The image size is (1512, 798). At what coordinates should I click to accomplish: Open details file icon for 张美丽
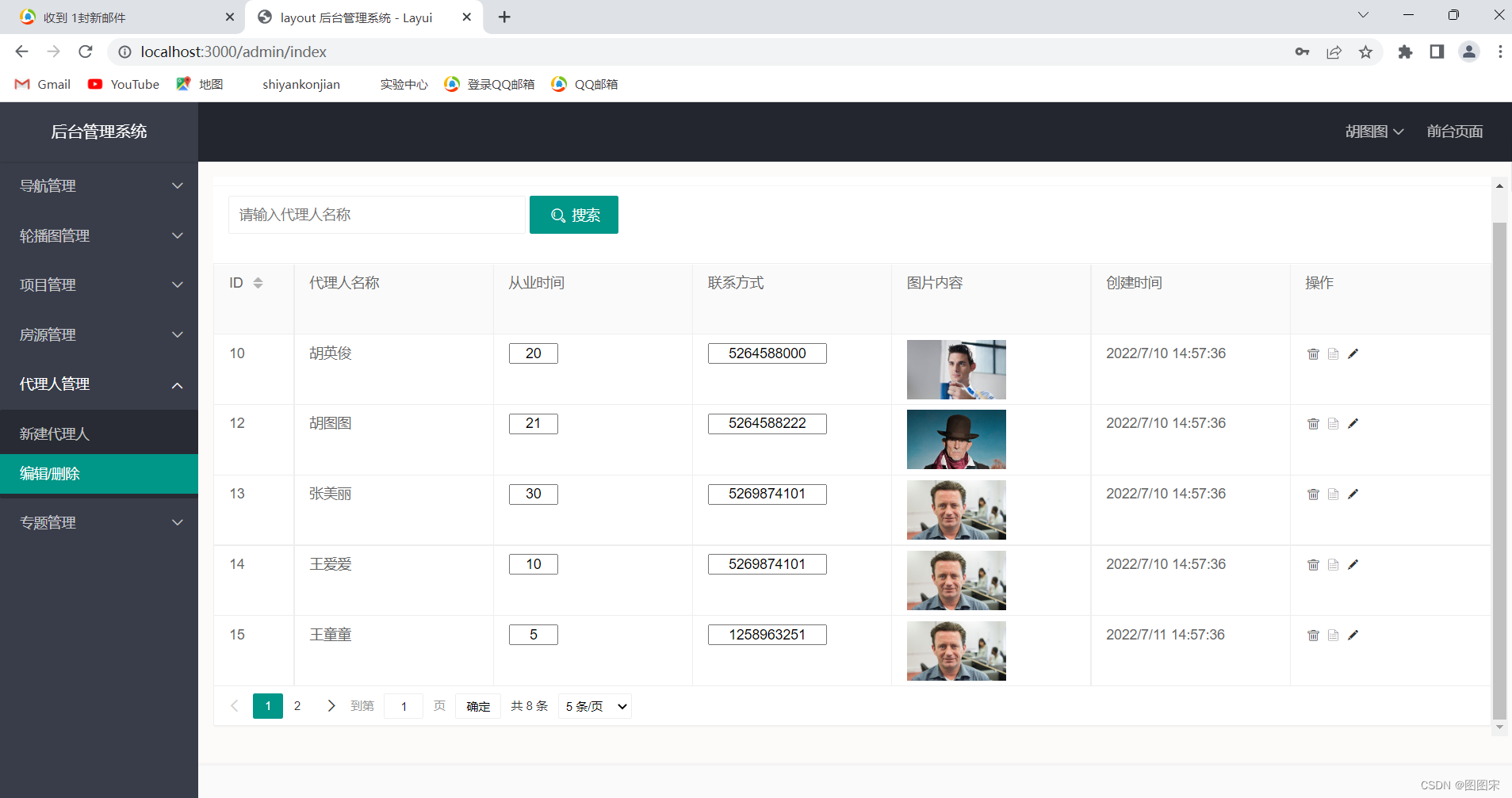[1333, 494]
